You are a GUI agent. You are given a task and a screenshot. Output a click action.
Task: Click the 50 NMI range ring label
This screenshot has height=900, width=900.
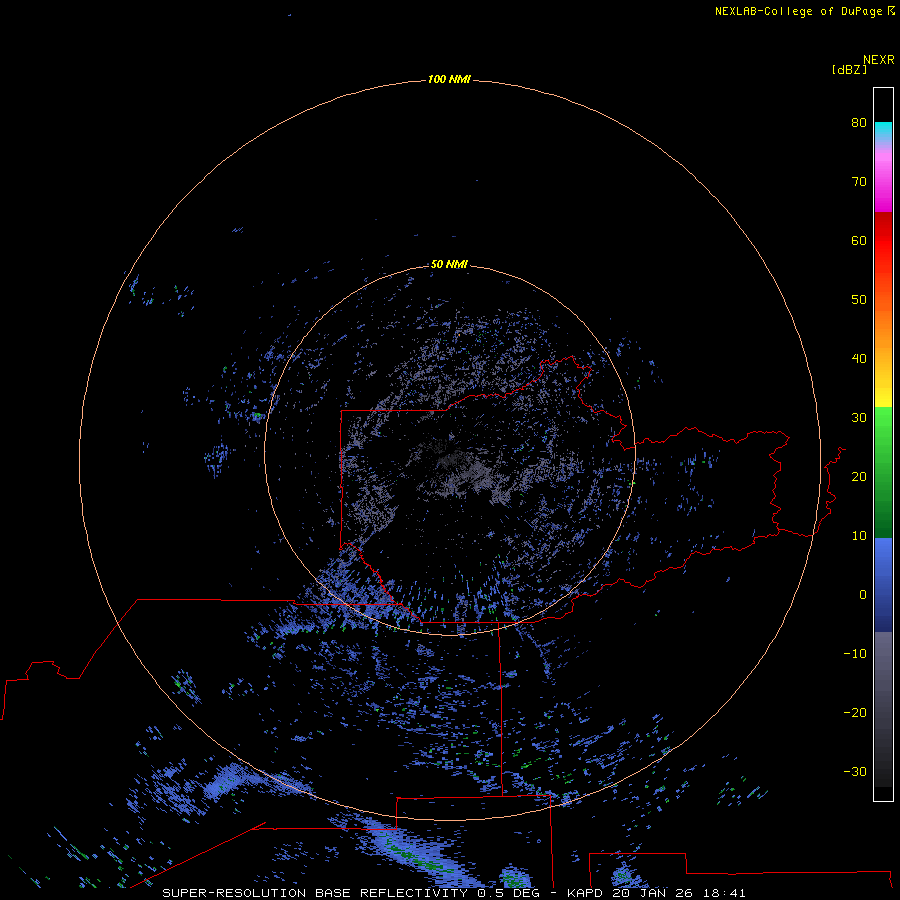tap(449, 265)
